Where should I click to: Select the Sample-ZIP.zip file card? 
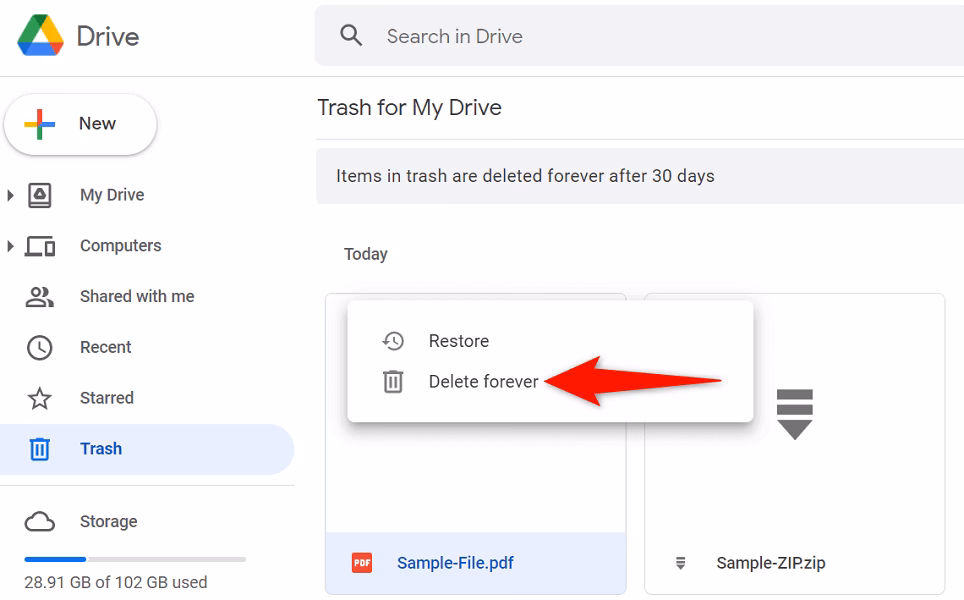[795, 440]
